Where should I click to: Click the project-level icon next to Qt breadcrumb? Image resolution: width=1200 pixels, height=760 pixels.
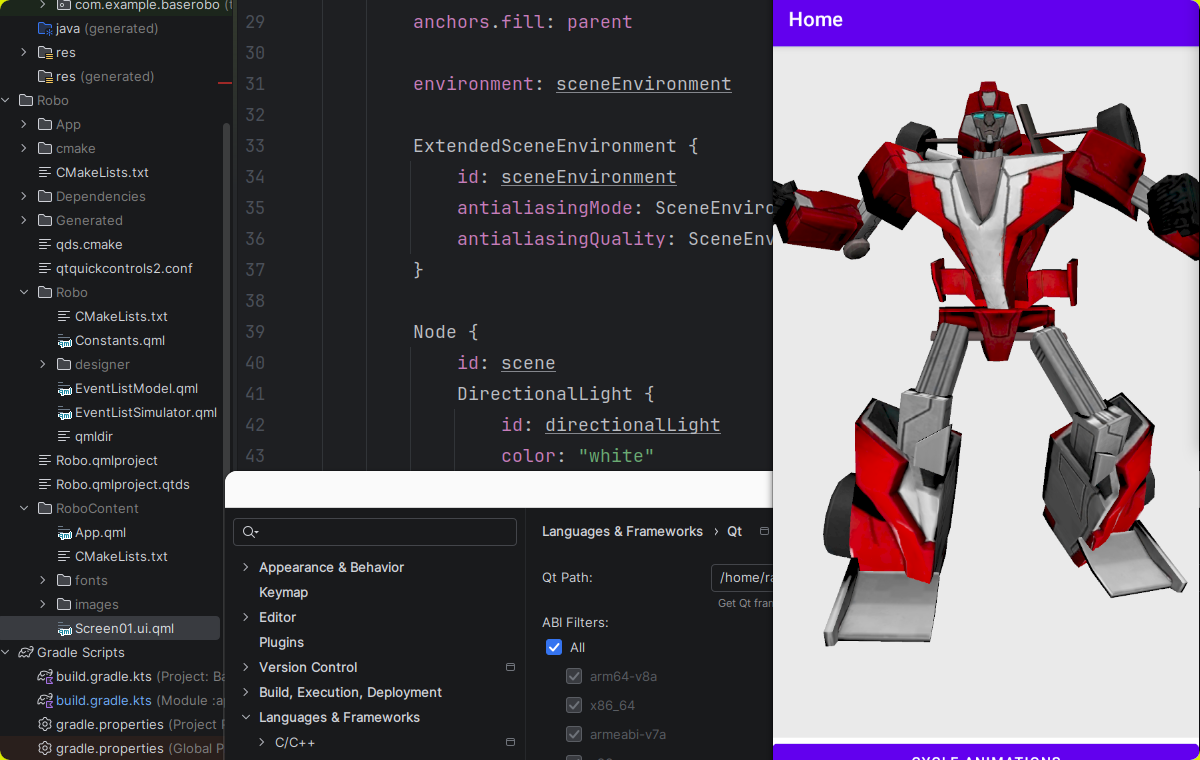pos(764,531)
